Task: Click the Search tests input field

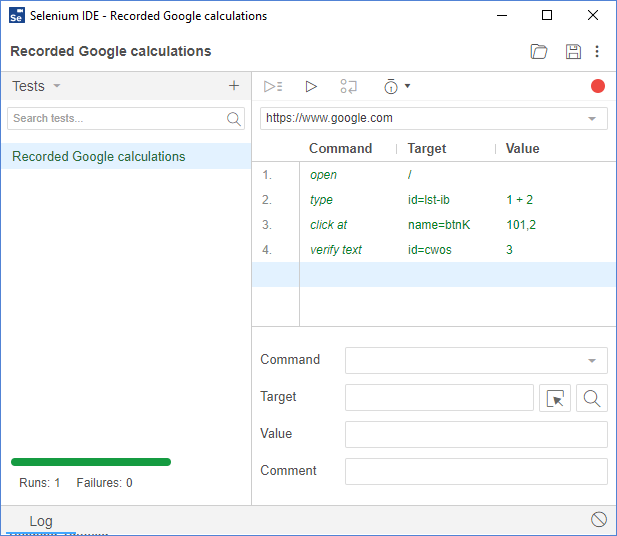Action: click(126, 118)
